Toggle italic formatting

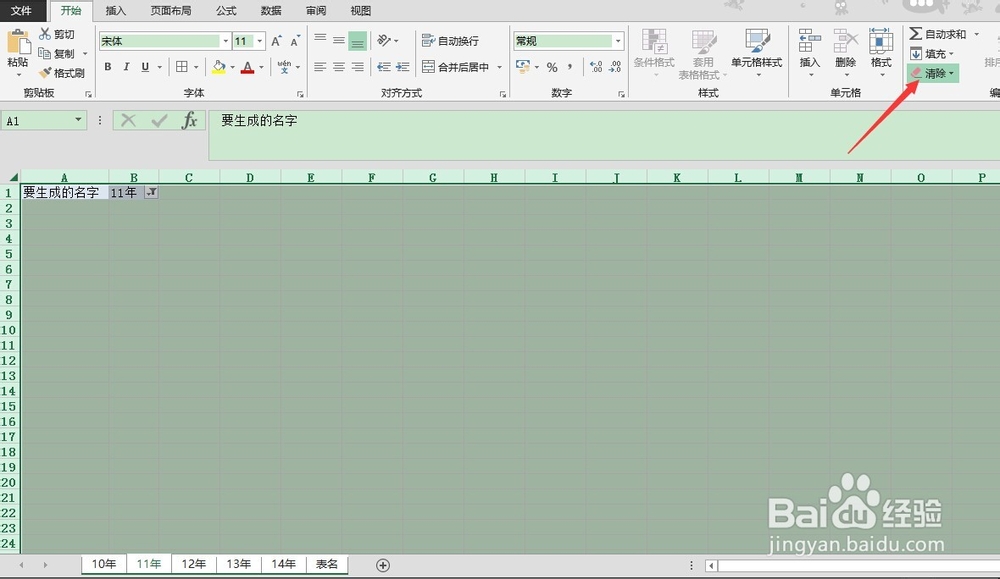coord(126,68)
